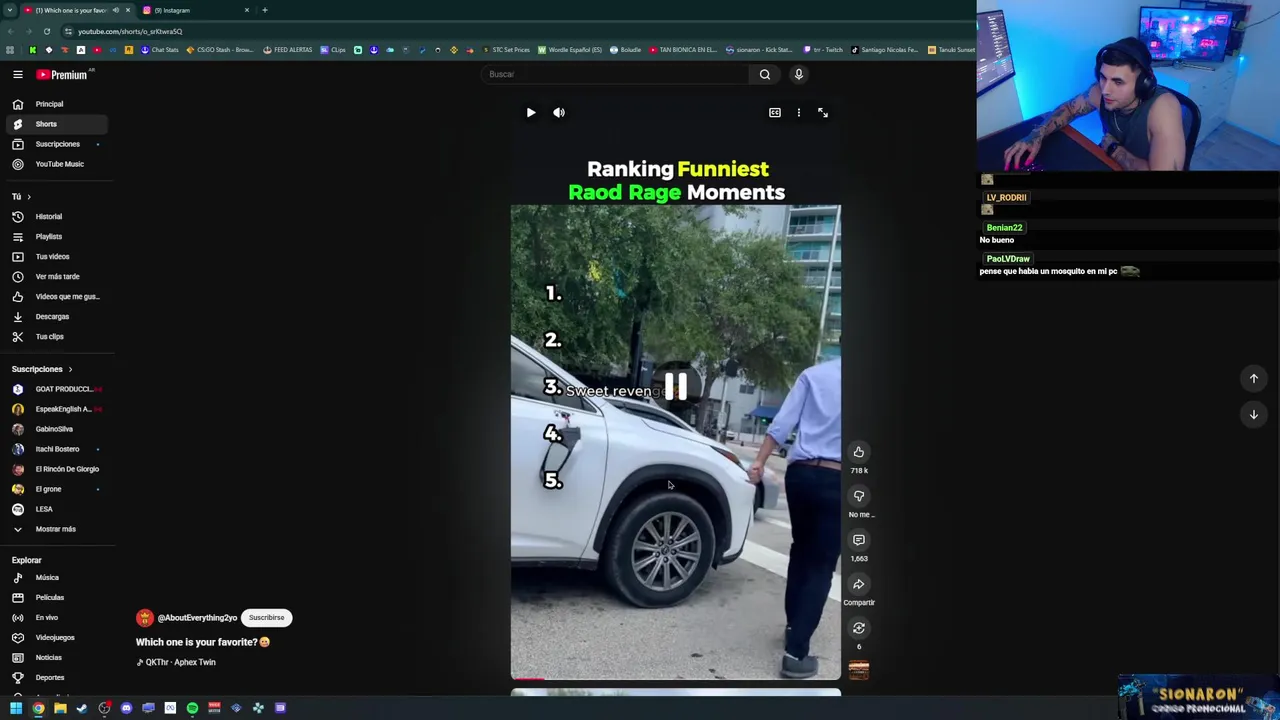Start voice search with microphone icon

pyautogui.click(x=798, y=74)
